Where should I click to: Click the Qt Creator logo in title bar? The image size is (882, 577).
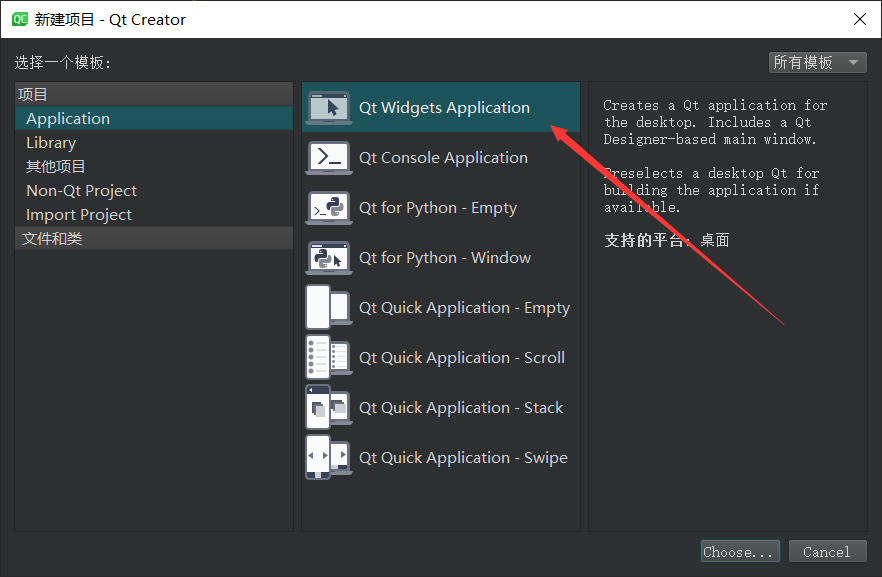tap(20, 20)
